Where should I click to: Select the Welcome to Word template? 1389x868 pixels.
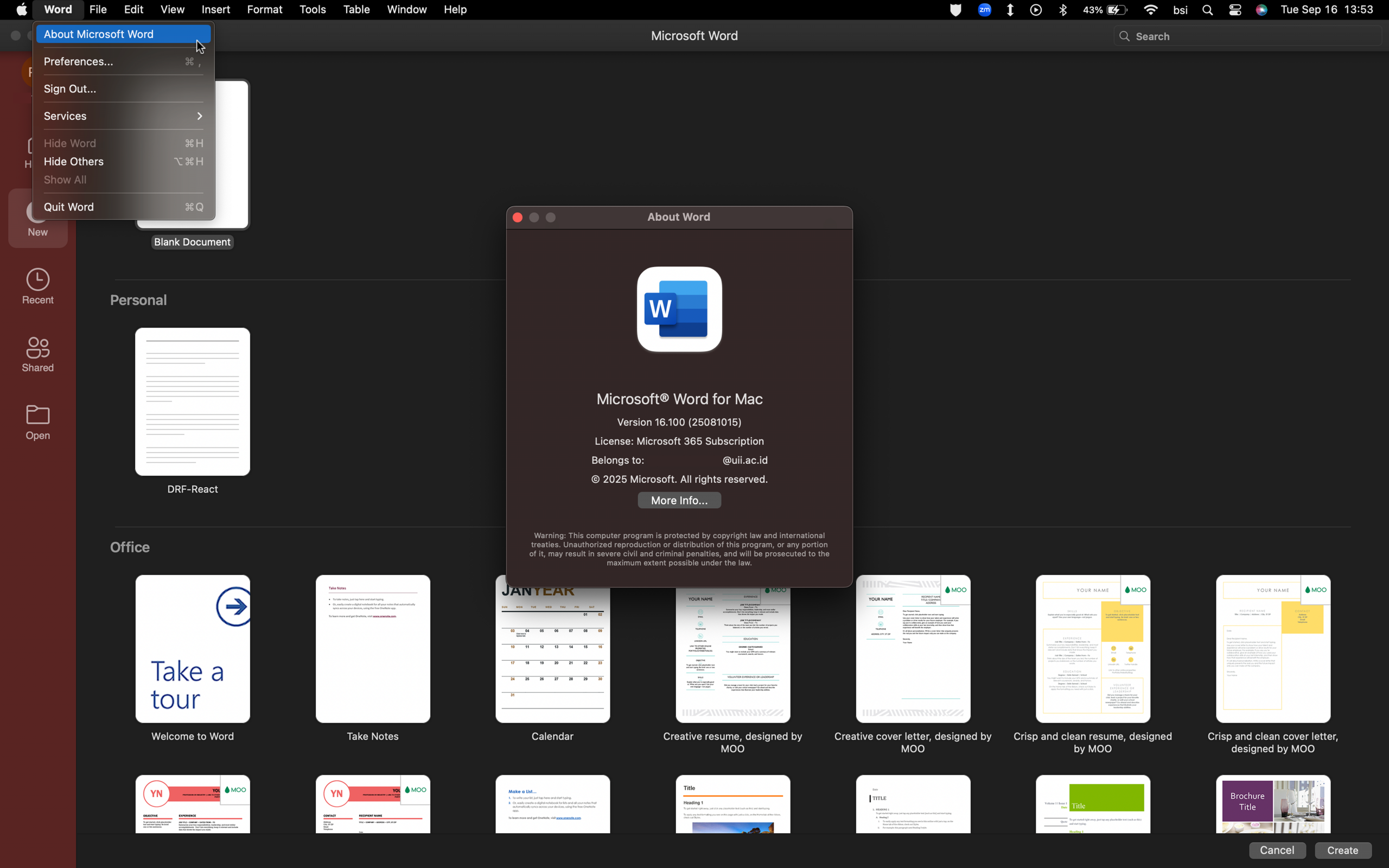click(193, 649)
